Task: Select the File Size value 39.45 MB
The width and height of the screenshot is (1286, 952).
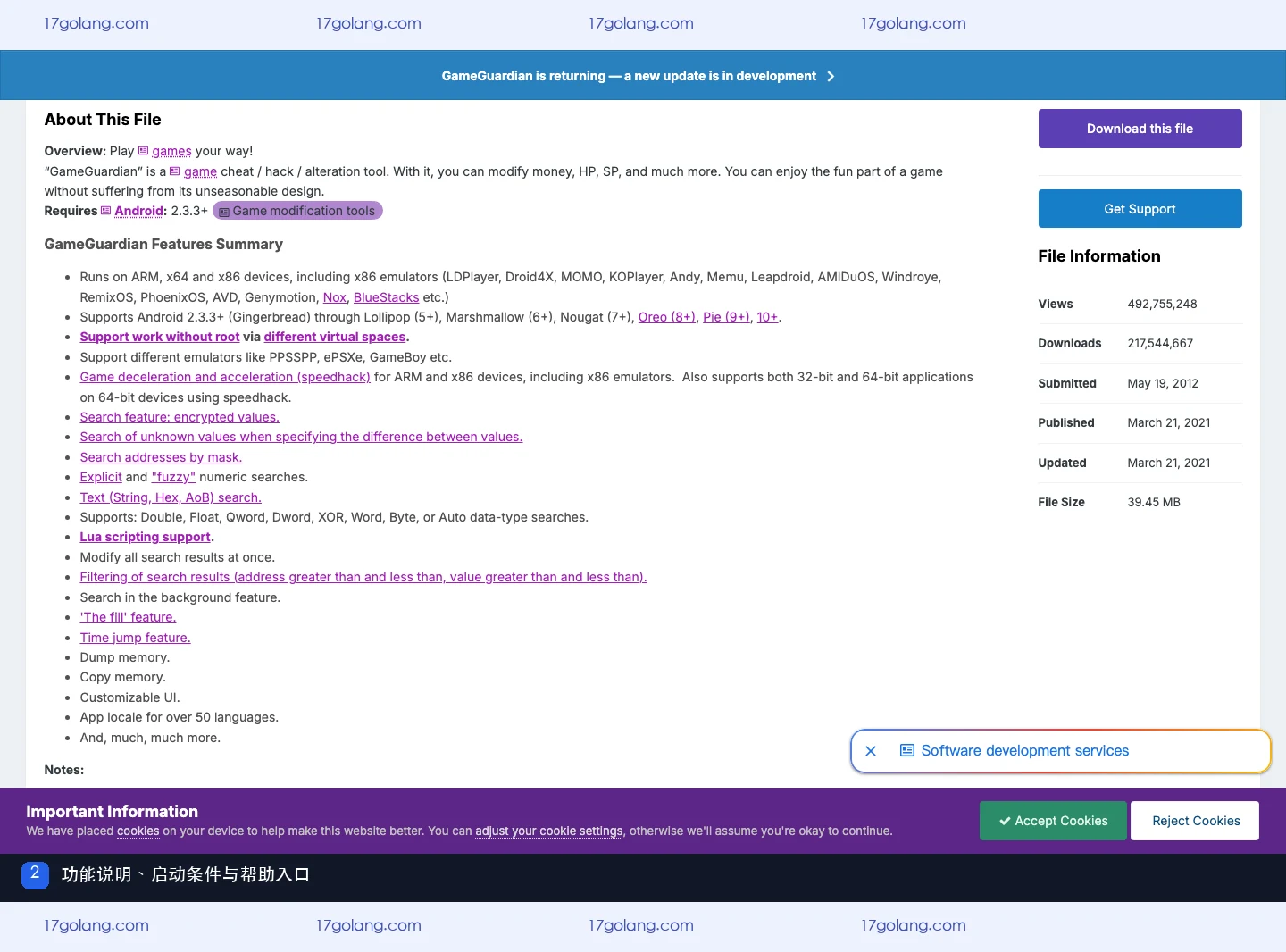Action: pyautogui.click(x=1154, y=502)
